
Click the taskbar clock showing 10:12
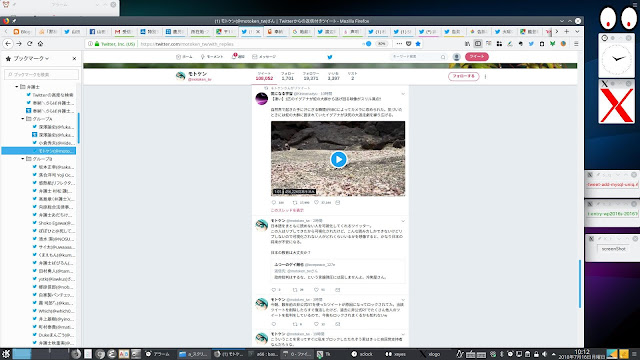[x=582, y=354]
